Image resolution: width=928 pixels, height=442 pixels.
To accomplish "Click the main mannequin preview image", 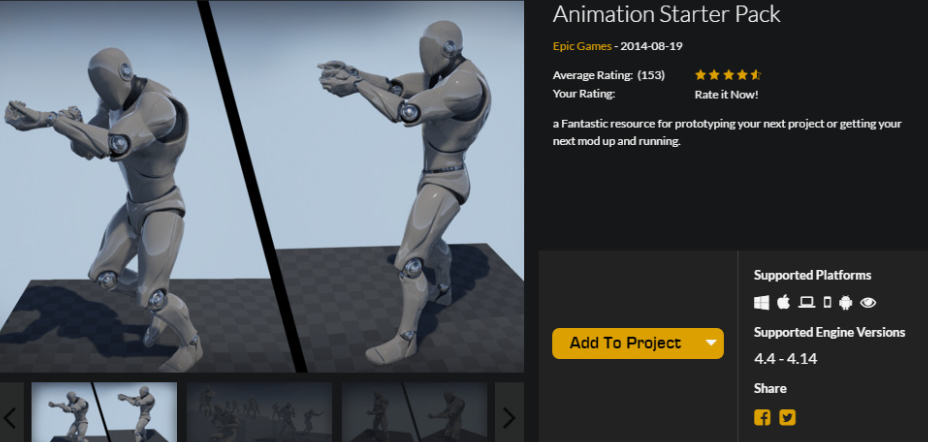I will (262, 186).
